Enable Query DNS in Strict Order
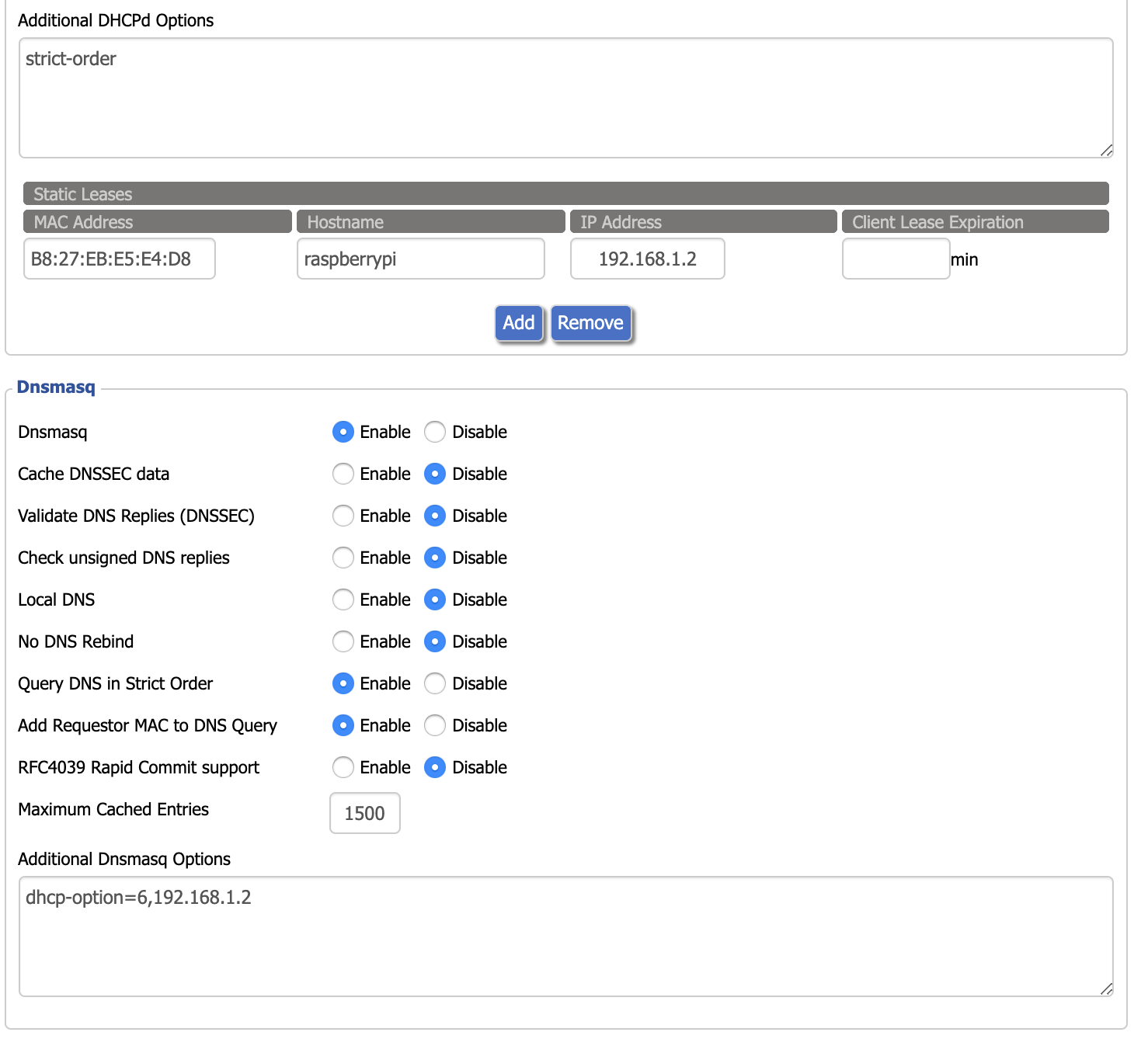The image size is (1148, 1039). point(343,683)
